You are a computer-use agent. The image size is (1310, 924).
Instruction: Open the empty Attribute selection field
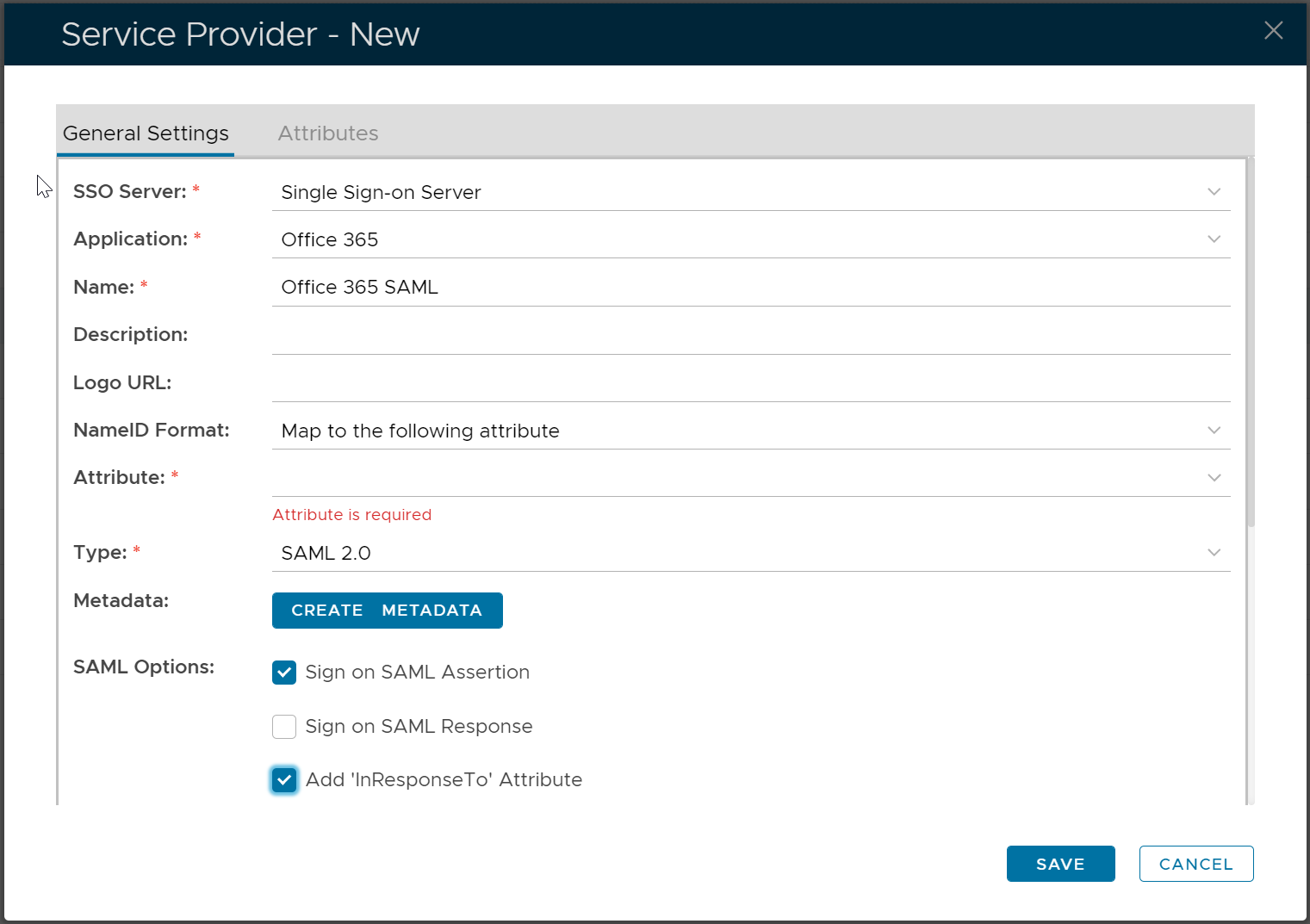coord(732,478)
